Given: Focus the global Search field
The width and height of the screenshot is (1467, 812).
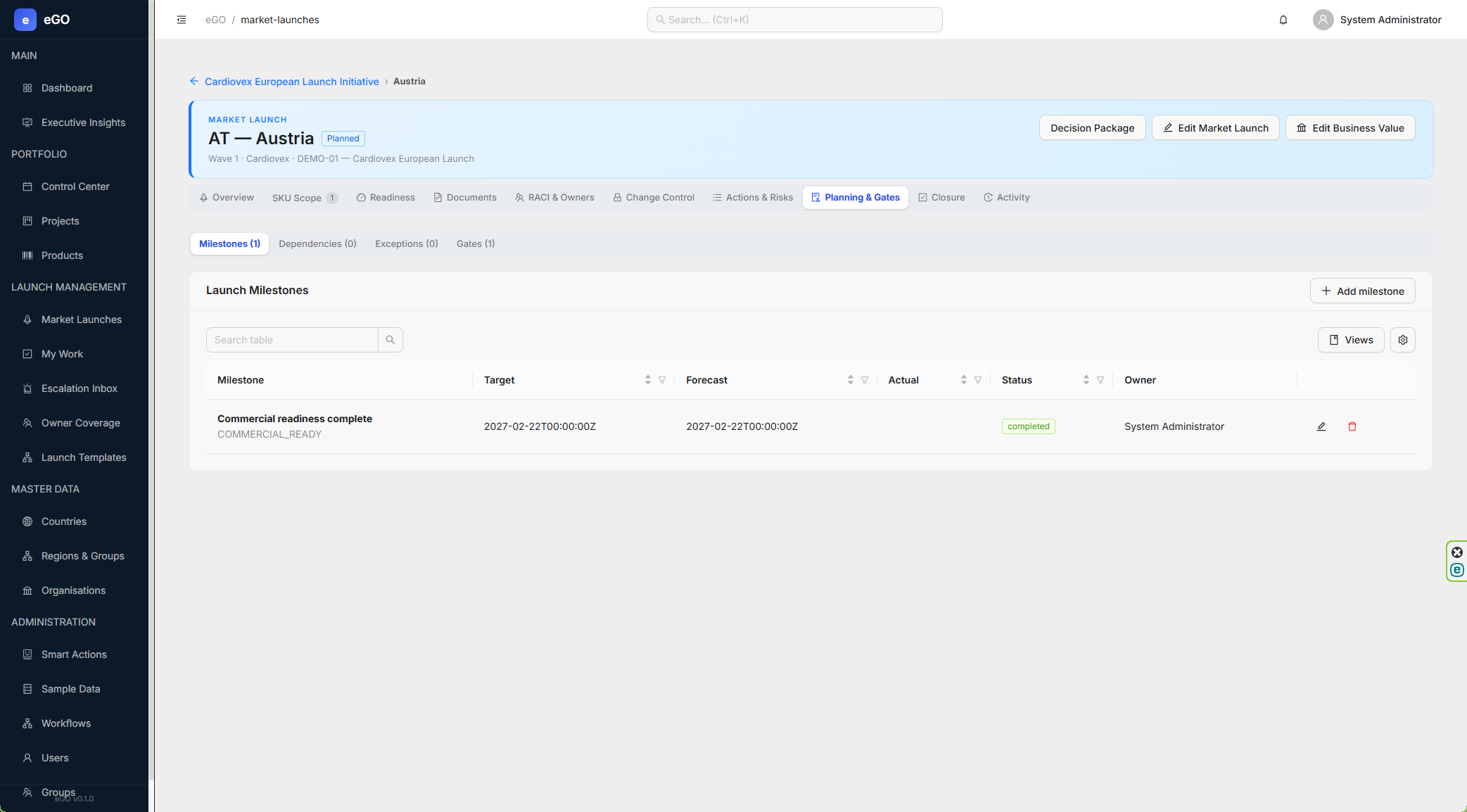Looking at the screenshot, I should click(795, 20).
